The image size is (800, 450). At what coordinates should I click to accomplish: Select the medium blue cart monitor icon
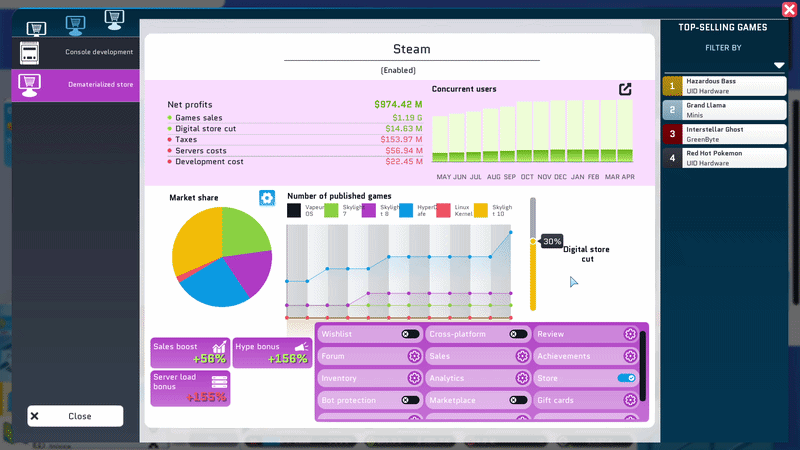[75, 25]
